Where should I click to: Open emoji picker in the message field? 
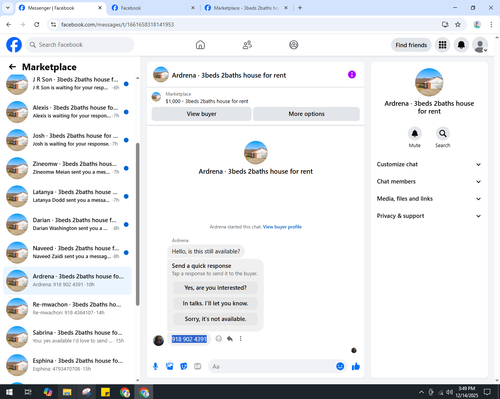340,366
